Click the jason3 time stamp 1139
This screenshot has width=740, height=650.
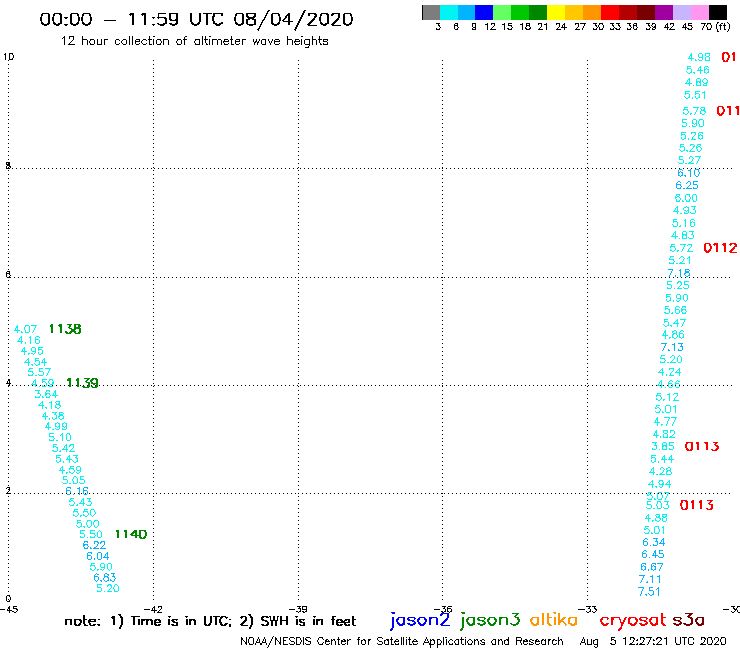pos(82,383)
